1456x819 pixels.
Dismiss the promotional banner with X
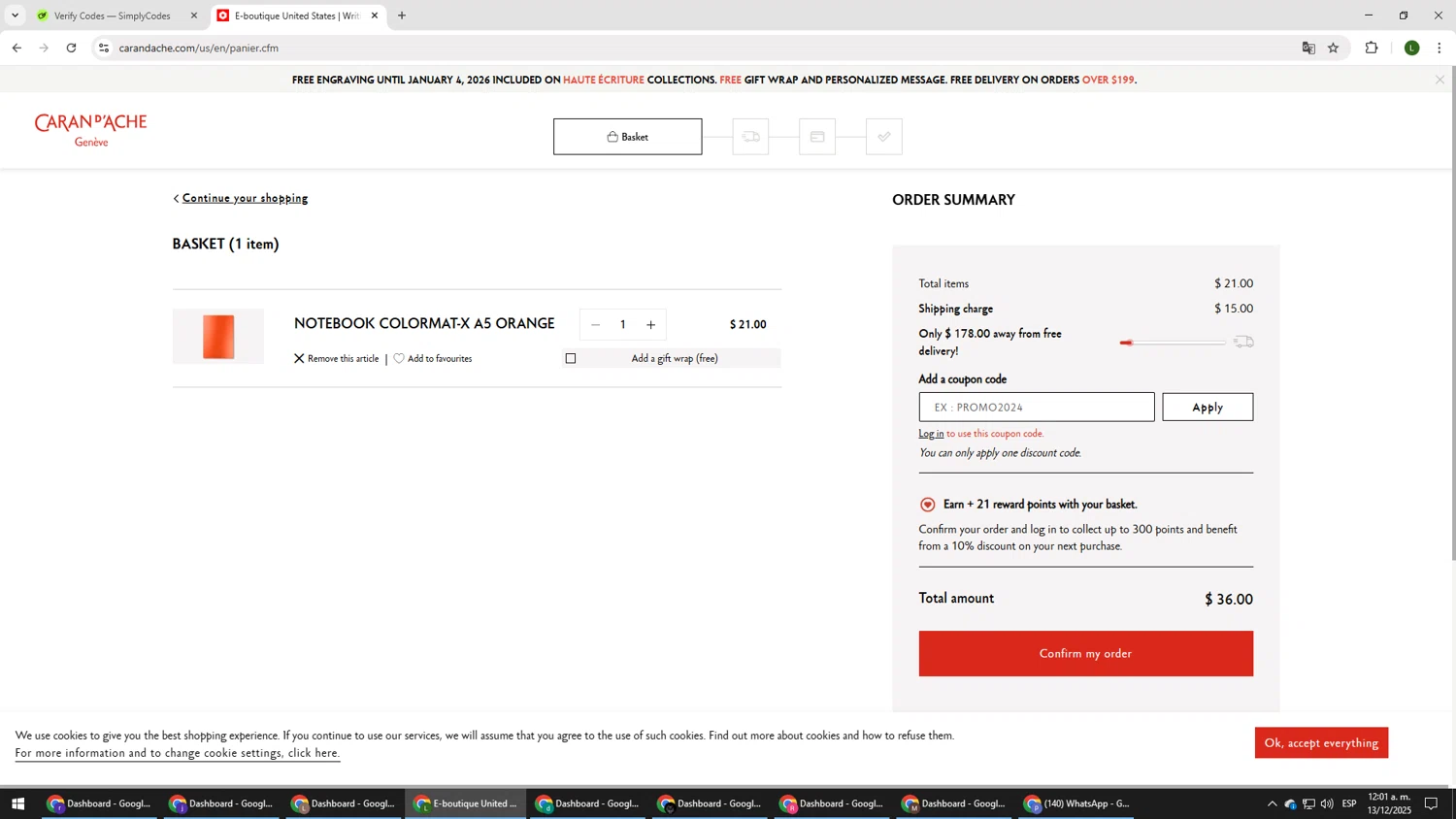1439,80
